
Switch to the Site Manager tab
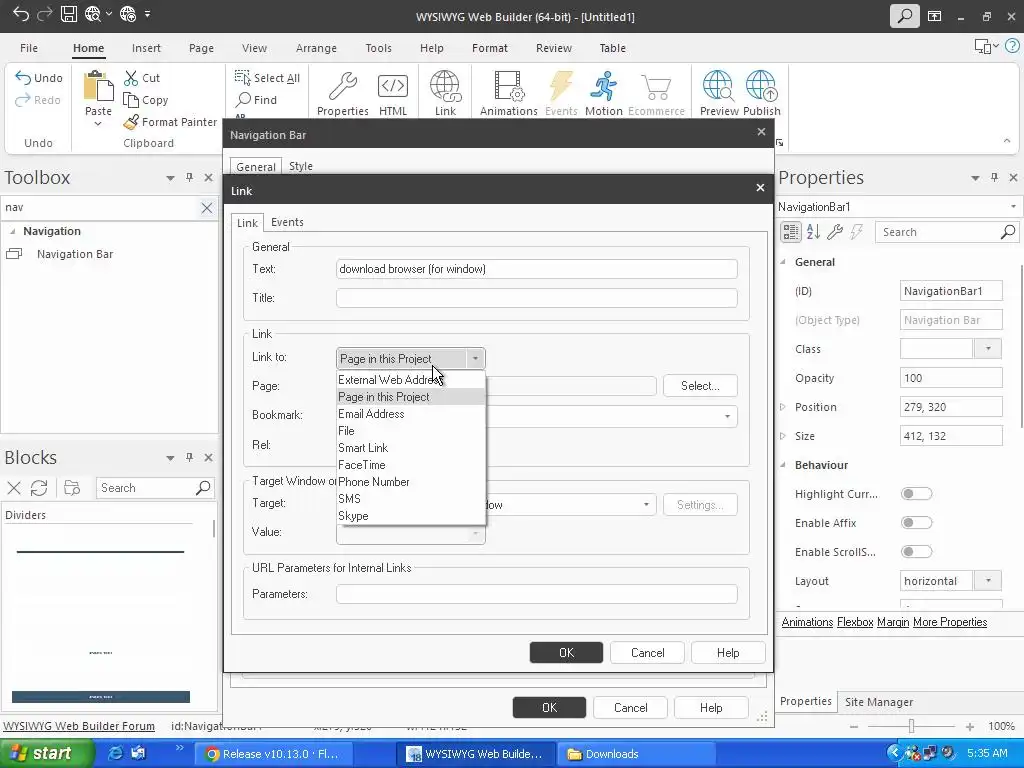tap(878, 701)
